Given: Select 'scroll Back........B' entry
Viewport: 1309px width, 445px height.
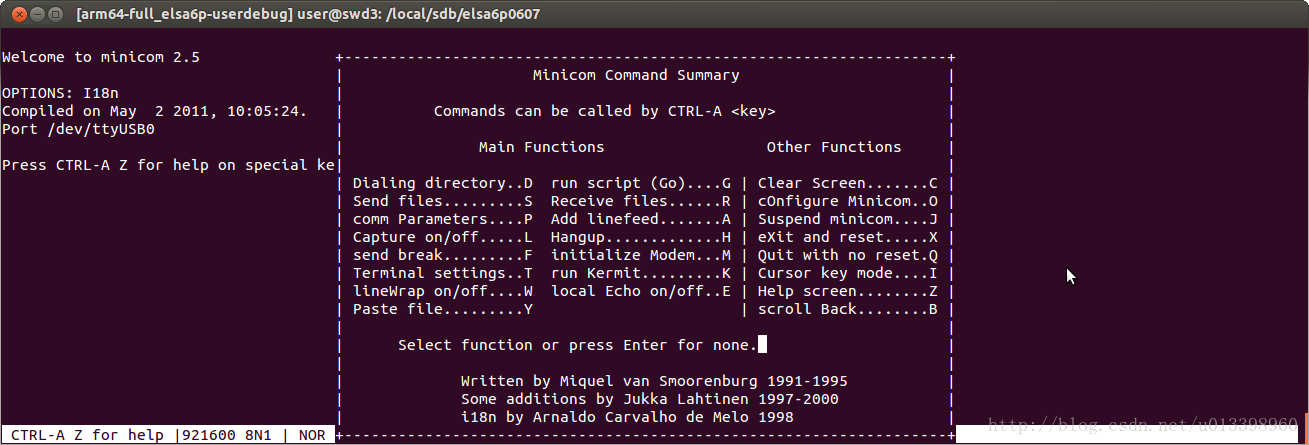Looking at the screenshot, I should (848, 309).
